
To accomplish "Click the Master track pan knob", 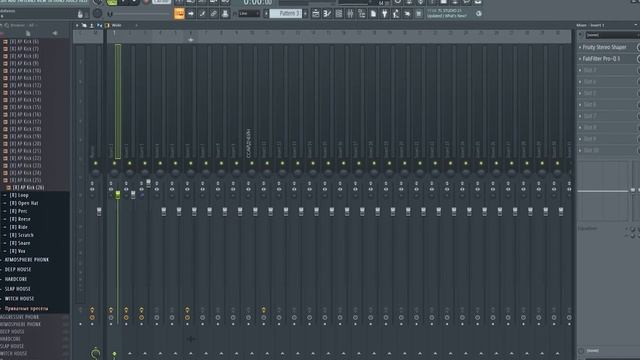I will [x=96, y=173].
